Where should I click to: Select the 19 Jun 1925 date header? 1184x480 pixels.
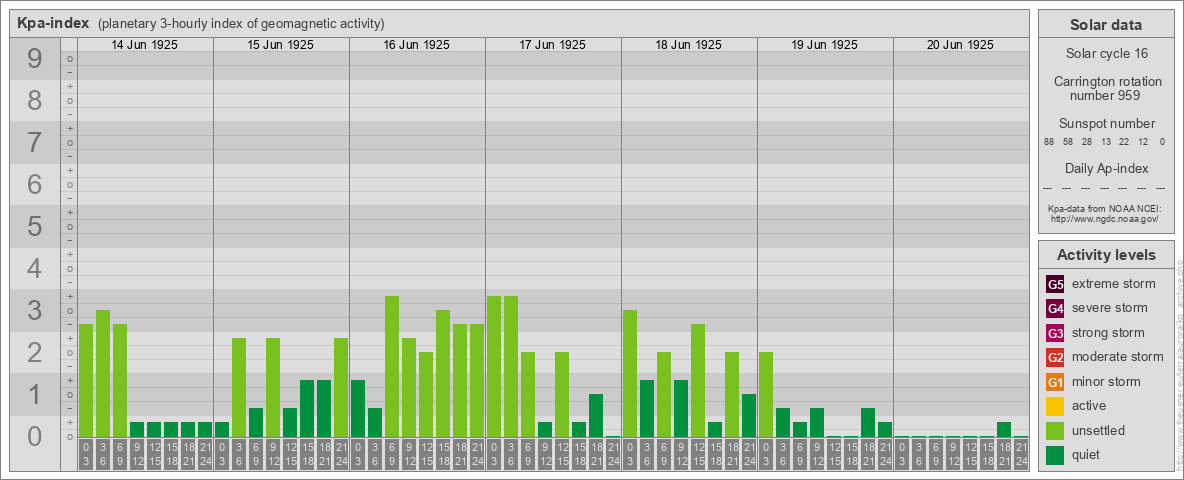pyautogui.click(x=825, y=45)
